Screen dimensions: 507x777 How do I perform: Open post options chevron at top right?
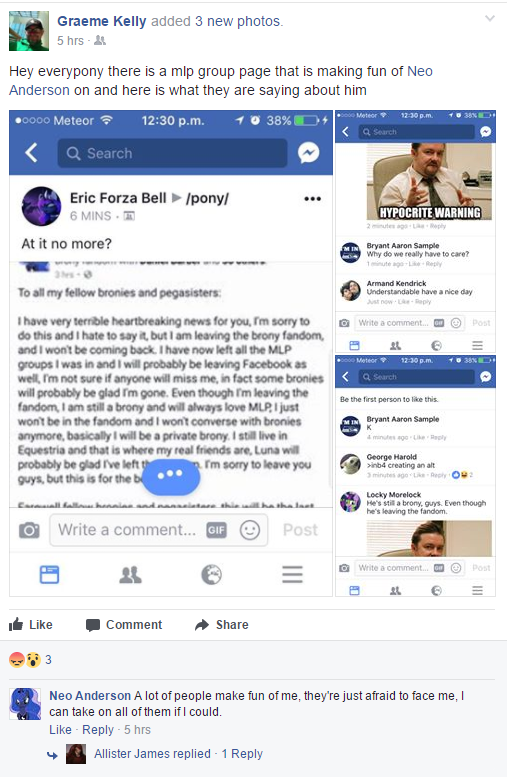coord(490,19)
